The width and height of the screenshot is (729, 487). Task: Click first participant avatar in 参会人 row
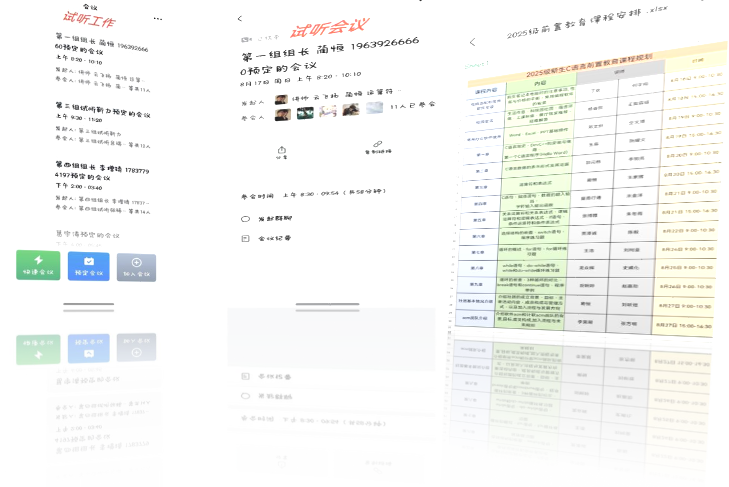tap(283, 114)
